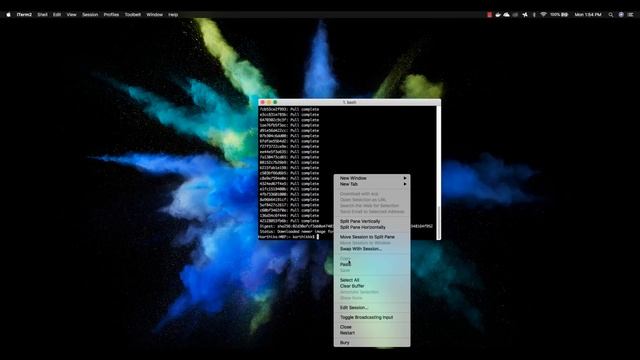Click the battery 100% indicator
This screenshot has height=360, width=640.
point(559,14)
